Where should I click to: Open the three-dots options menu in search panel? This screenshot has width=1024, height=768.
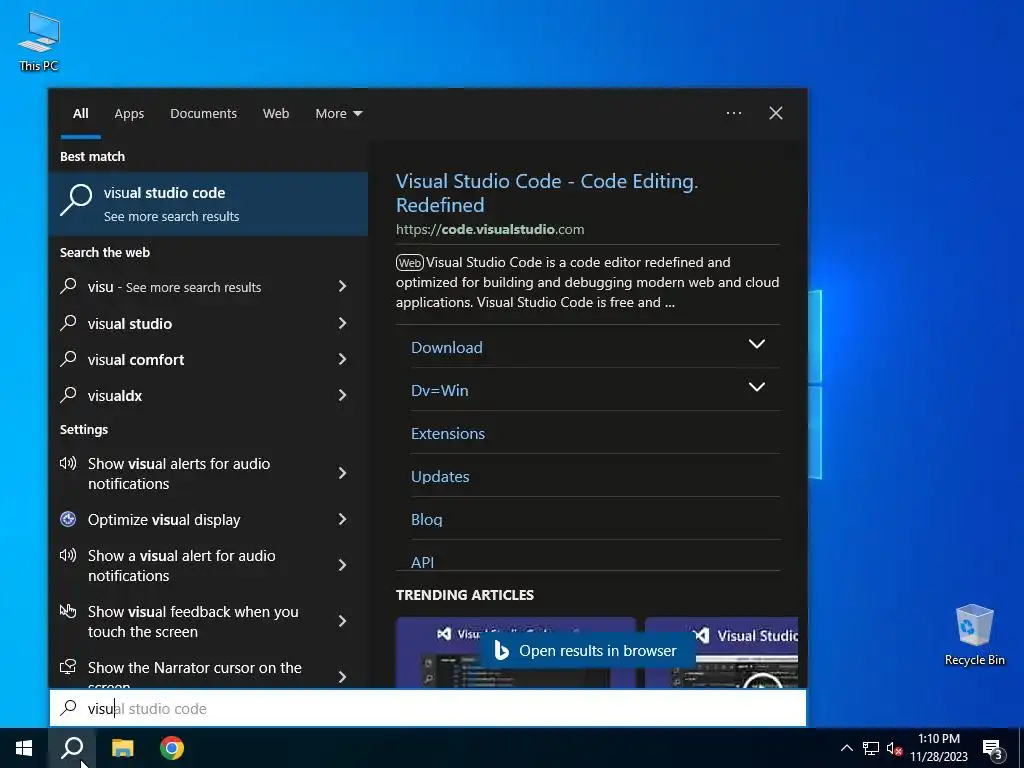[x=734, y=113]
